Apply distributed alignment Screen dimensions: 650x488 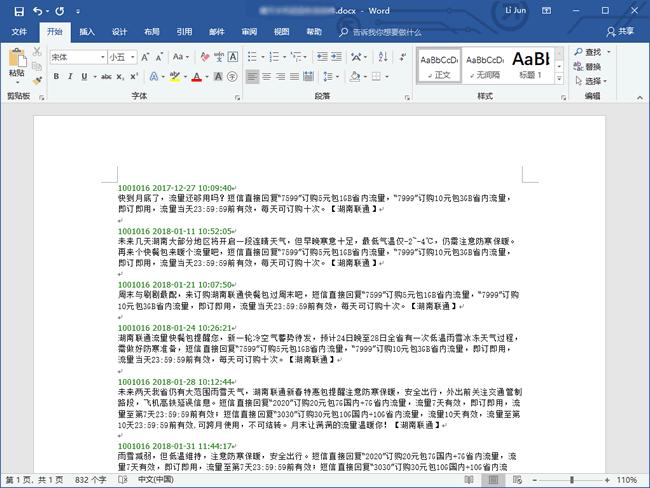tap(308, 77)
